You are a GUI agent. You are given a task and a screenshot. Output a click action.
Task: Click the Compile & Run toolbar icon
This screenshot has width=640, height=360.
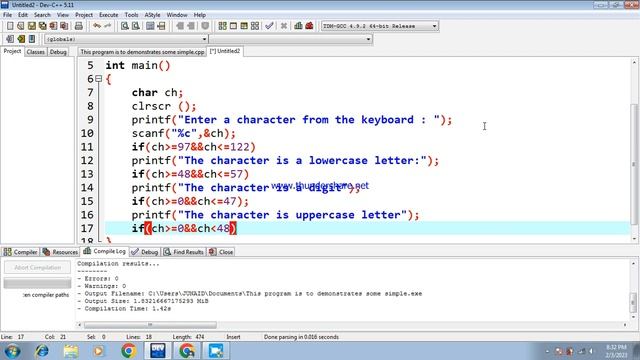tap(244, 26)
